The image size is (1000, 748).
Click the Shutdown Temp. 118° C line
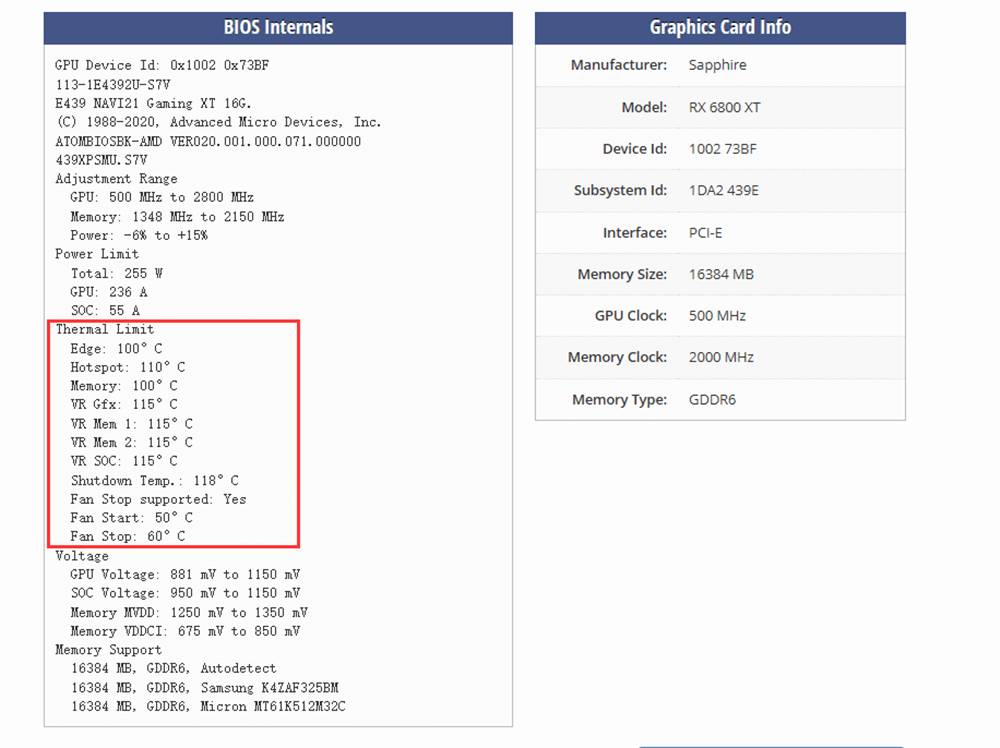click(x=154, y=480)
